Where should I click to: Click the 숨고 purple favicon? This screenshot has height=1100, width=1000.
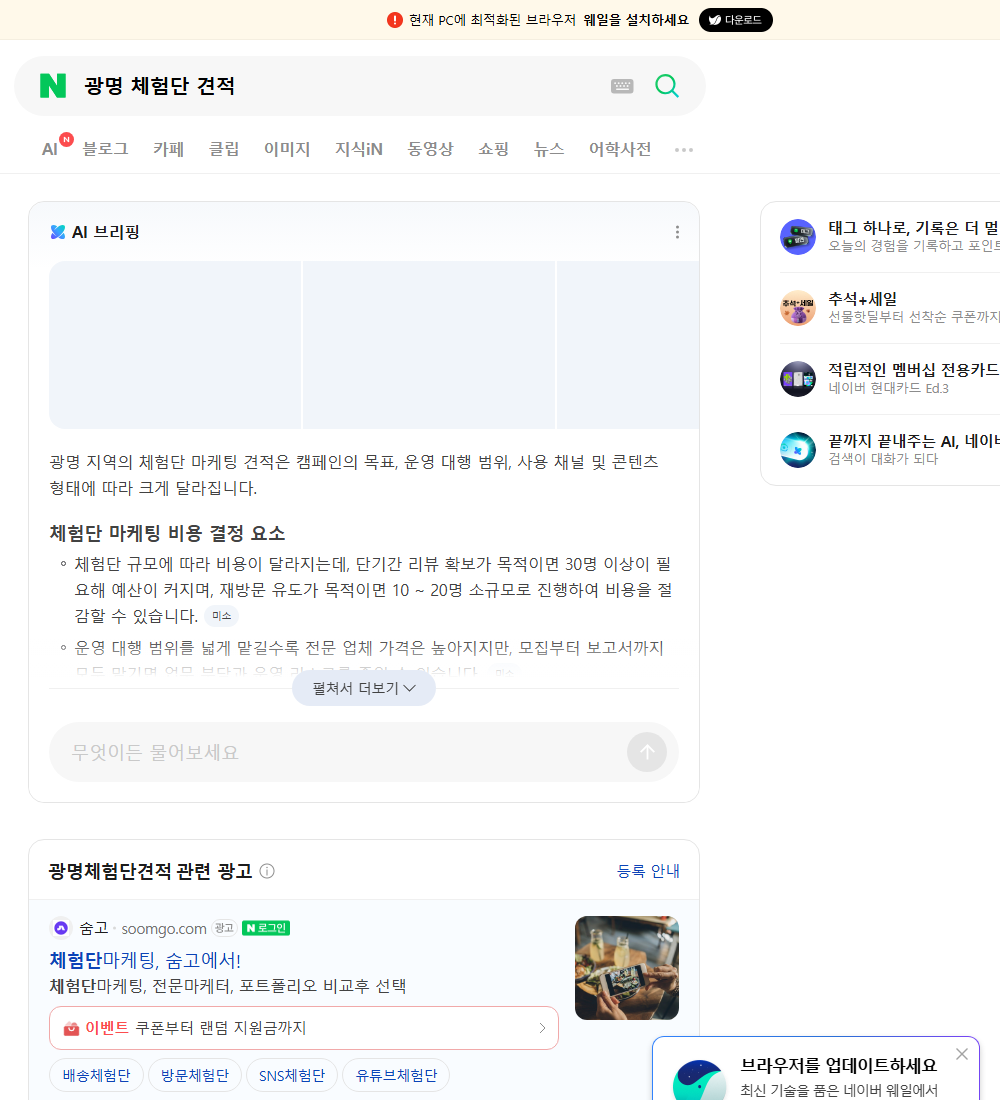click(61, 928)
